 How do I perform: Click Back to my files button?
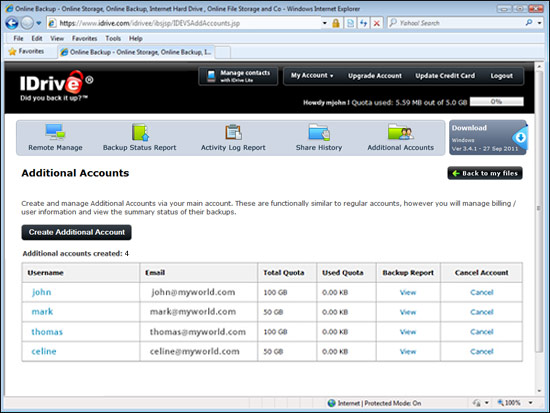pos(485,173)
